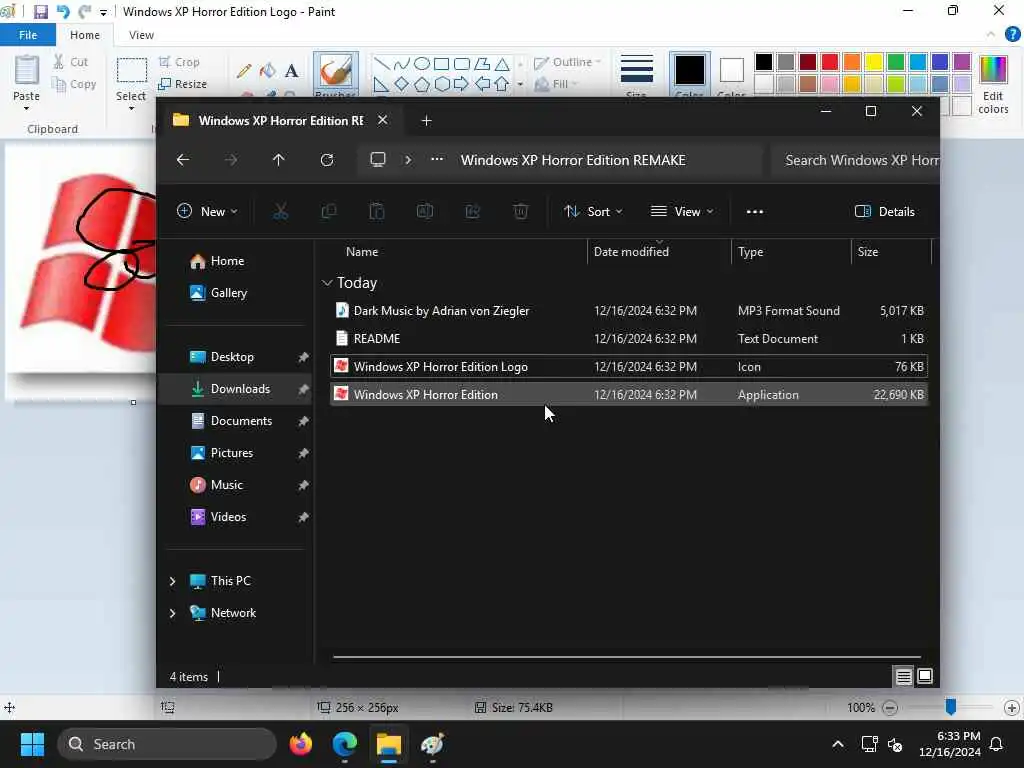Switch to large thumbnails view toggle in status bar
Screen dimensions: 1024x768
click(x=925, y=677)
